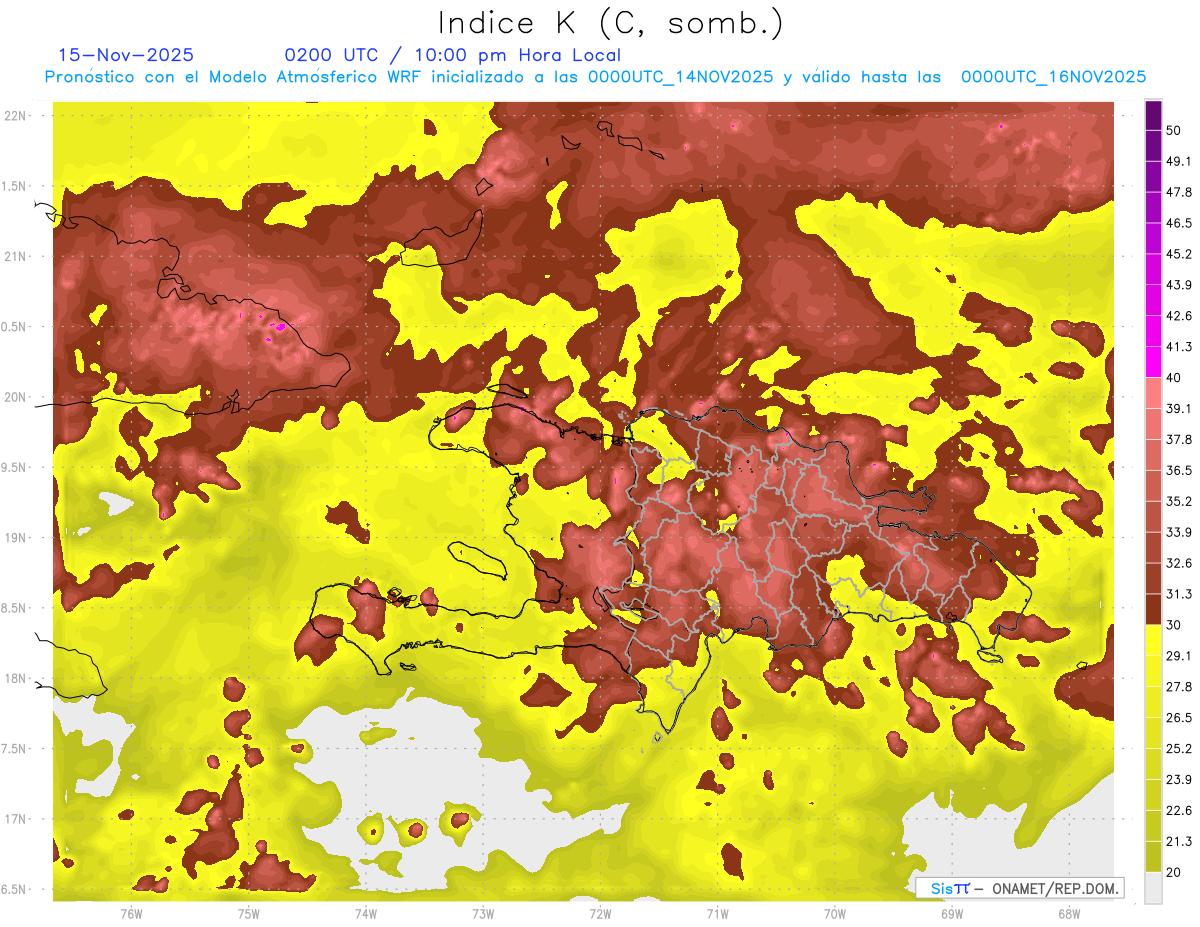Click the latitude label "22N"

pyautogui.click(x=16, y=116)
